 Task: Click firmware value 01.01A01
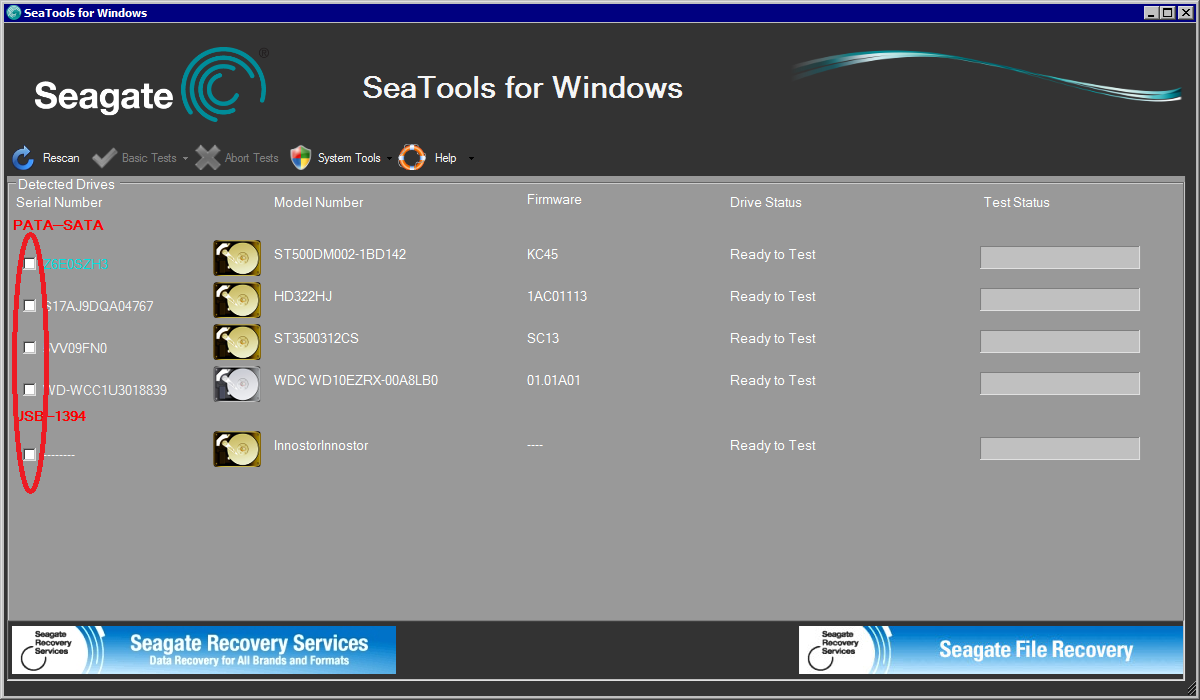click(554, 380)
